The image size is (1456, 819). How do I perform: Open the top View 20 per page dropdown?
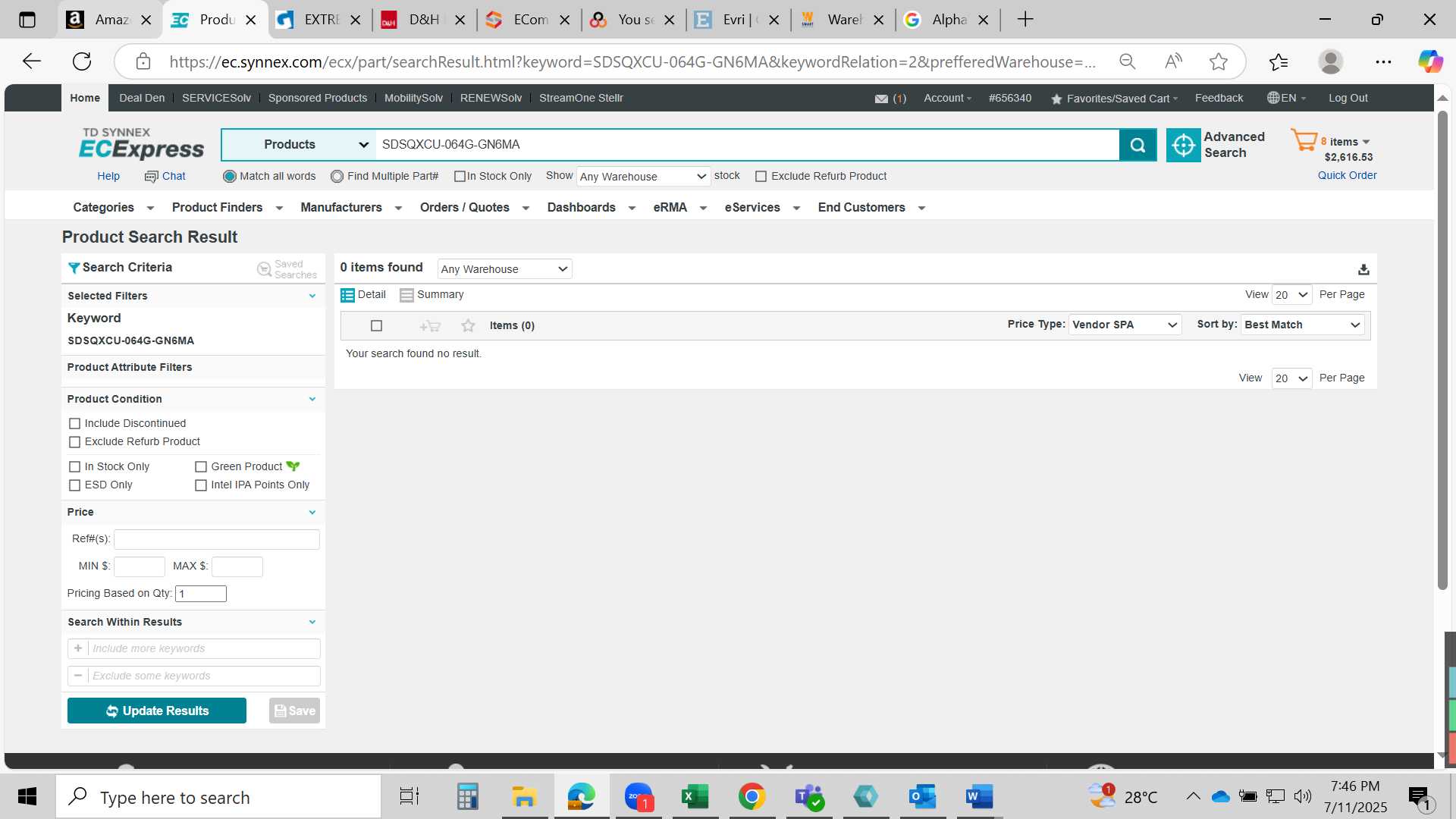coord(1291,295)
